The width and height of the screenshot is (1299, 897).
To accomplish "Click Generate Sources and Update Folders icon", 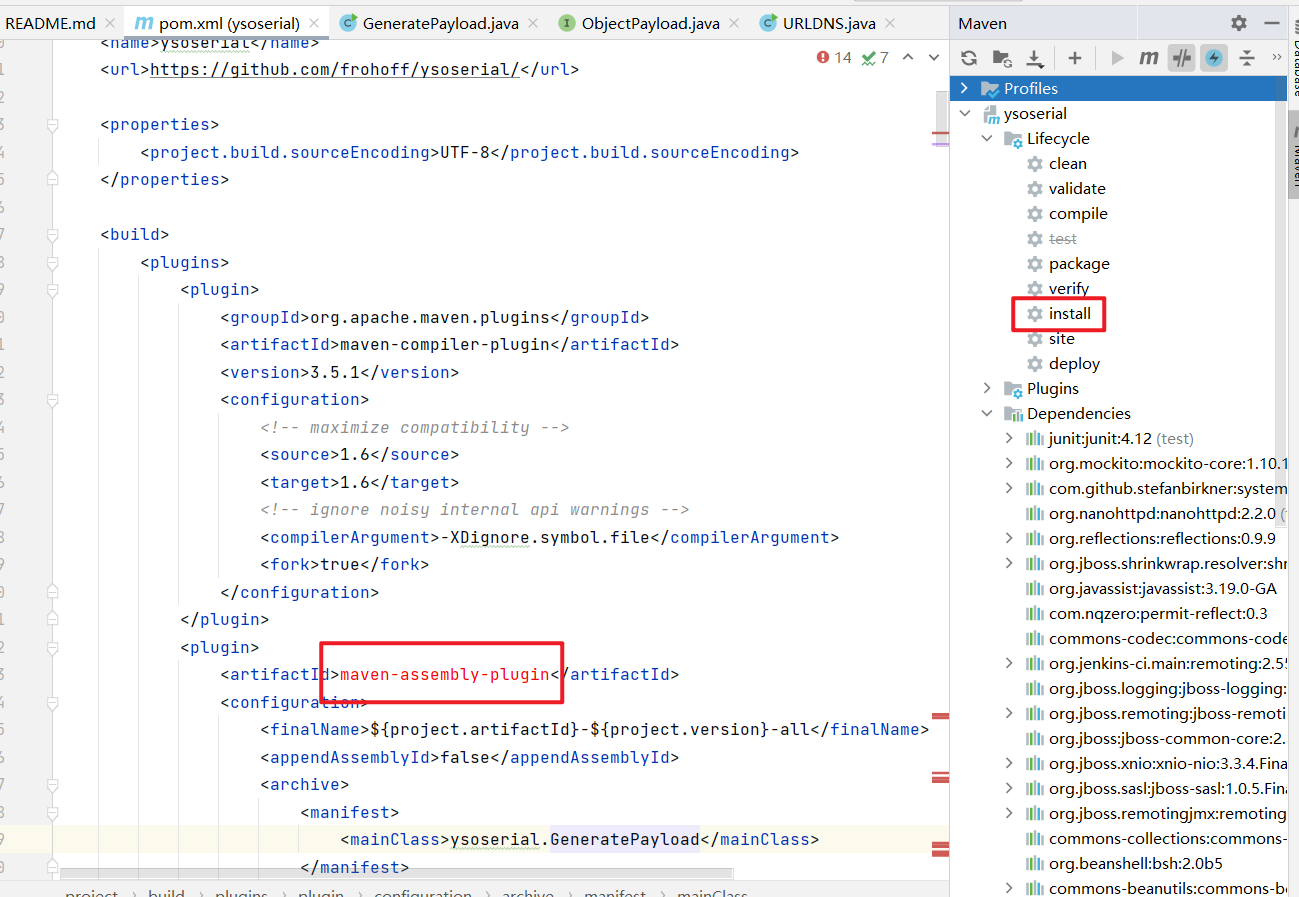I will point(1002,58).
